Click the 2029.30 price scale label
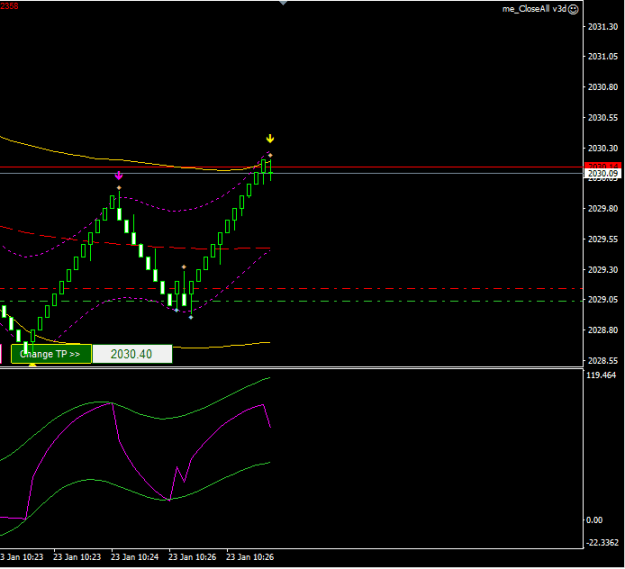 603,270
